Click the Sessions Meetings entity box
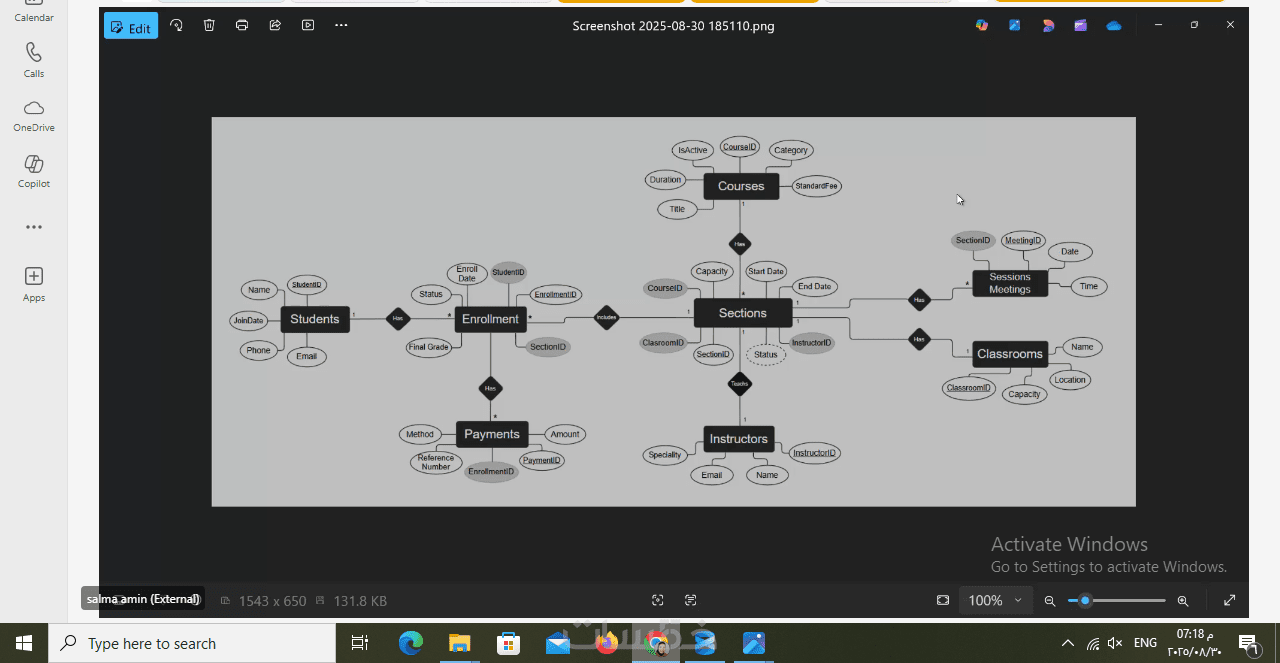 click(x=1010, y=283)
